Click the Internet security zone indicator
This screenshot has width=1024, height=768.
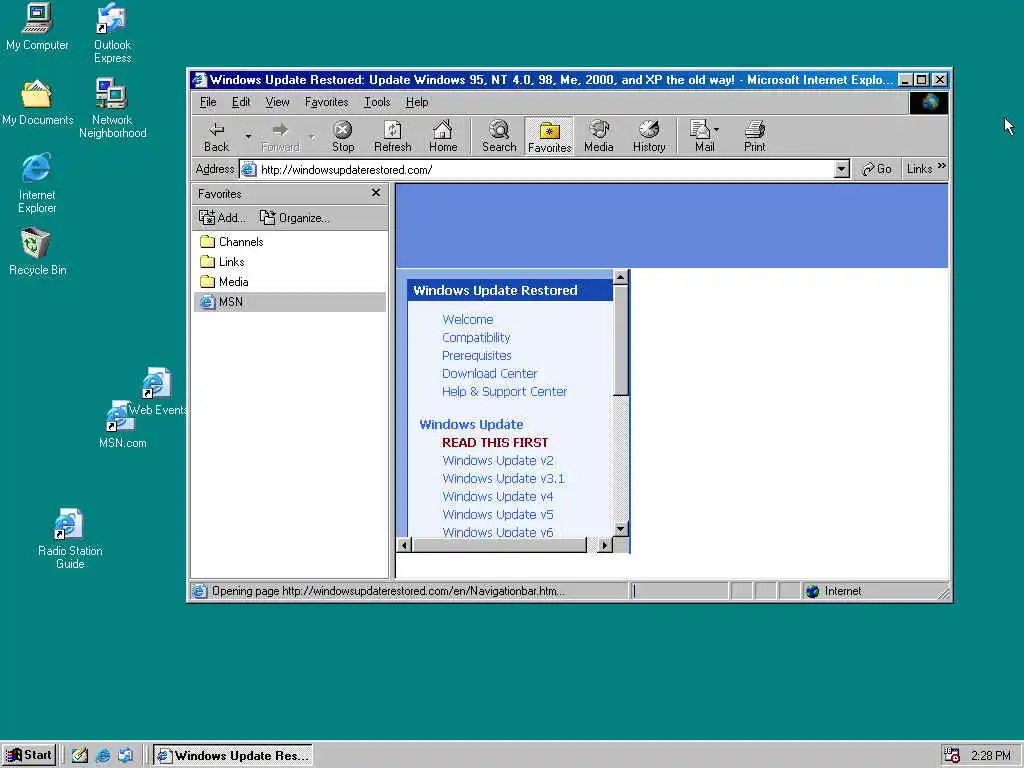click(x=834, y=591)
